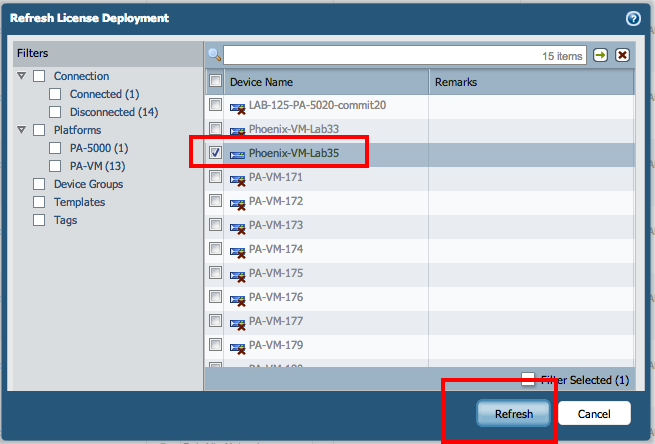Click disconnected device icon for PA-VM-177

238,325
